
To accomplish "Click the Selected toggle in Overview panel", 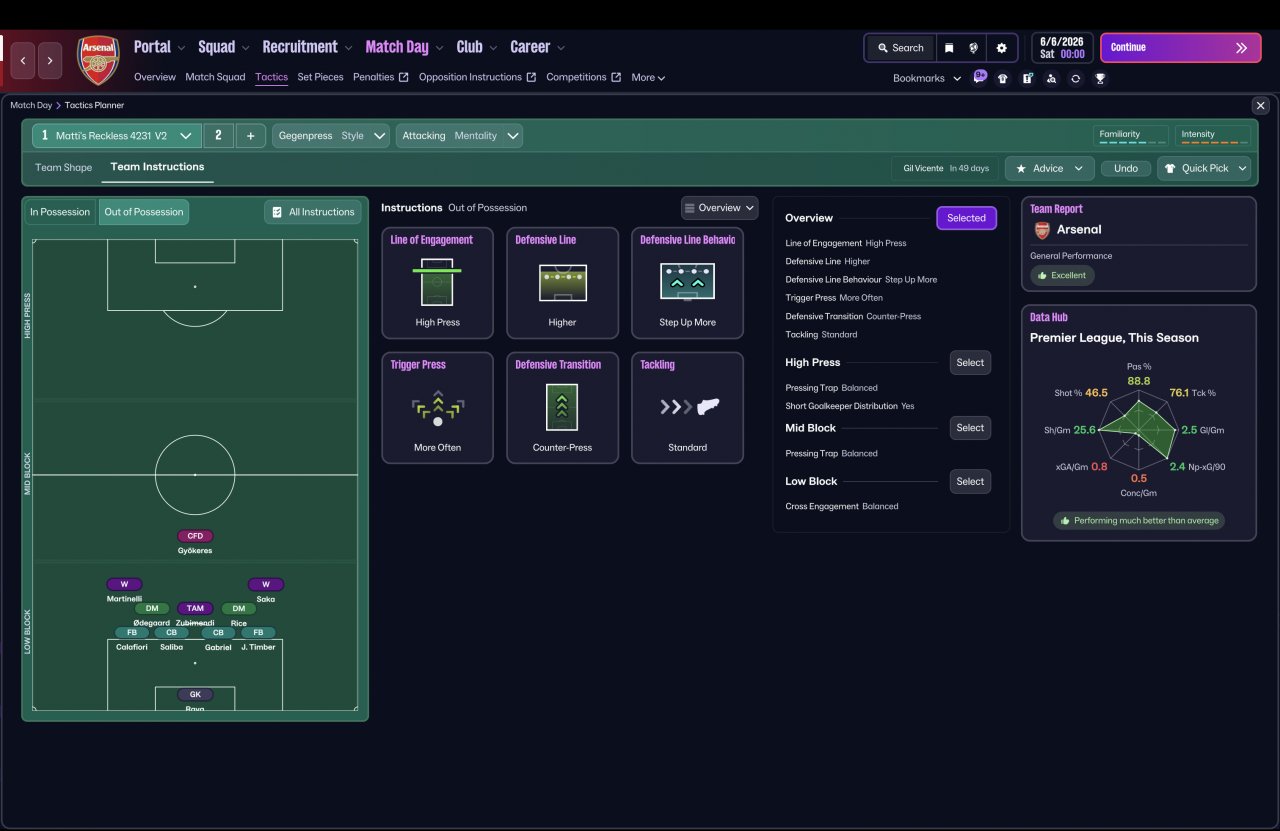I will pos(966,218).
